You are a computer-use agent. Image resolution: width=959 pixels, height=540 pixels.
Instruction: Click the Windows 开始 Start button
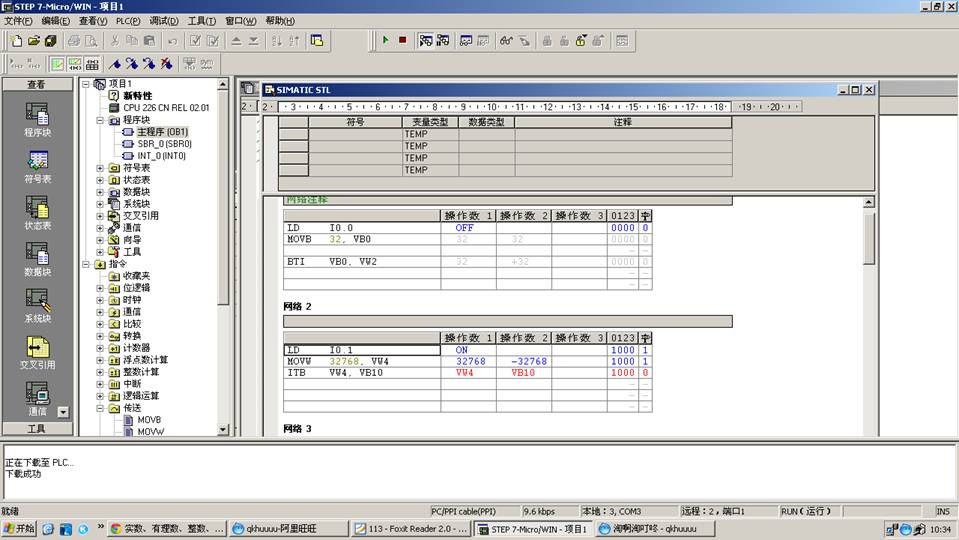19,529
